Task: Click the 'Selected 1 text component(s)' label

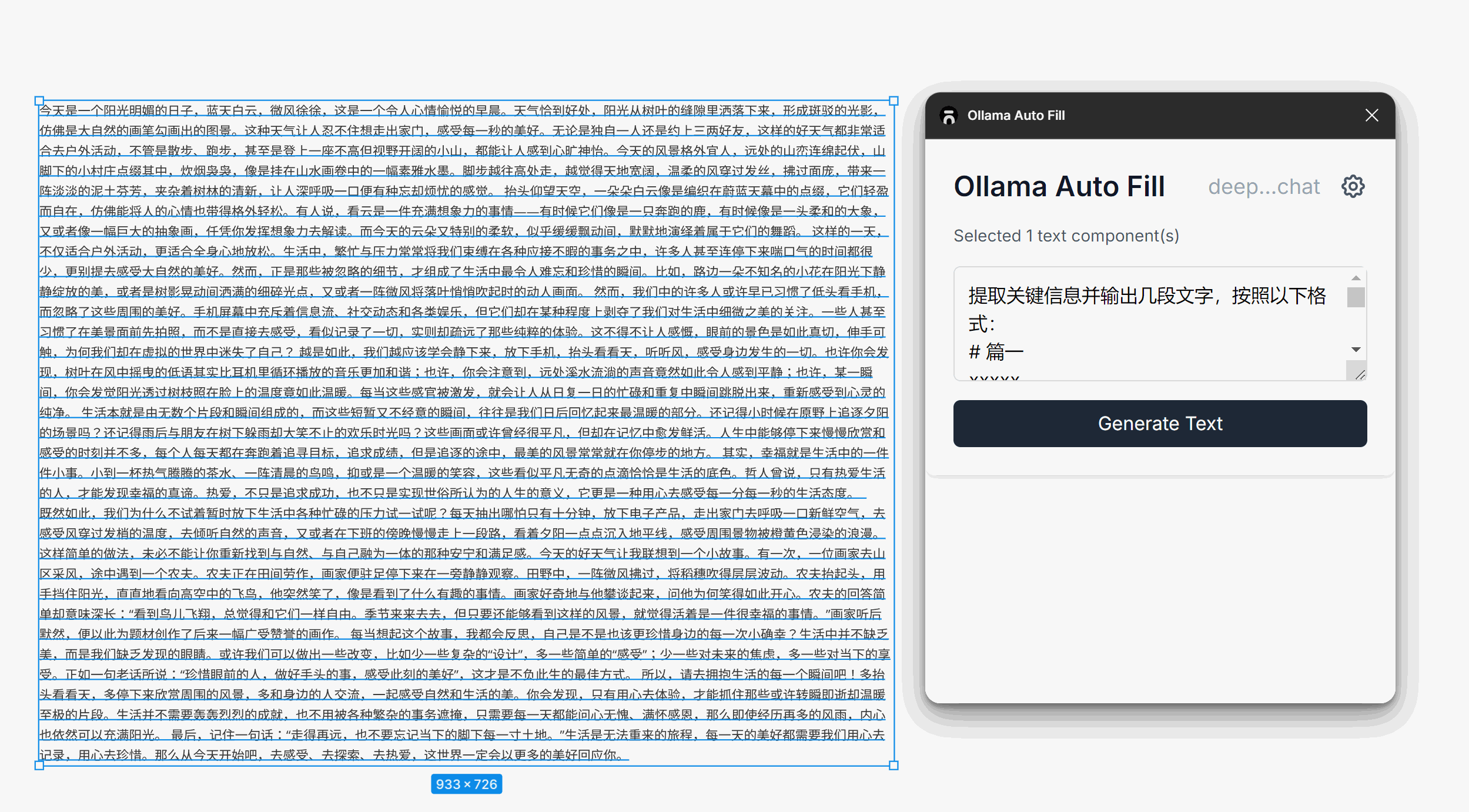Action: pyautogui.click(x=1066, y=236)
